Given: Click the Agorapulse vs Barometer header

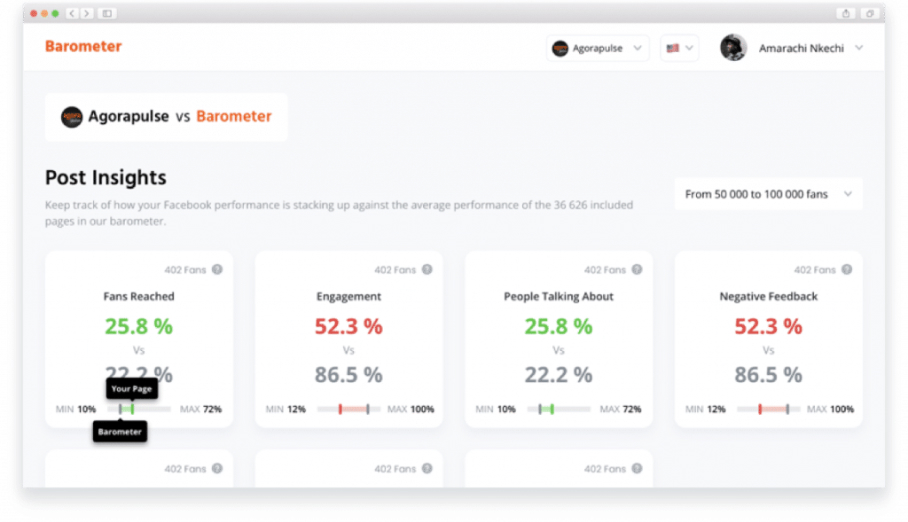Looking at the screenshot, I should click(166, 117).
